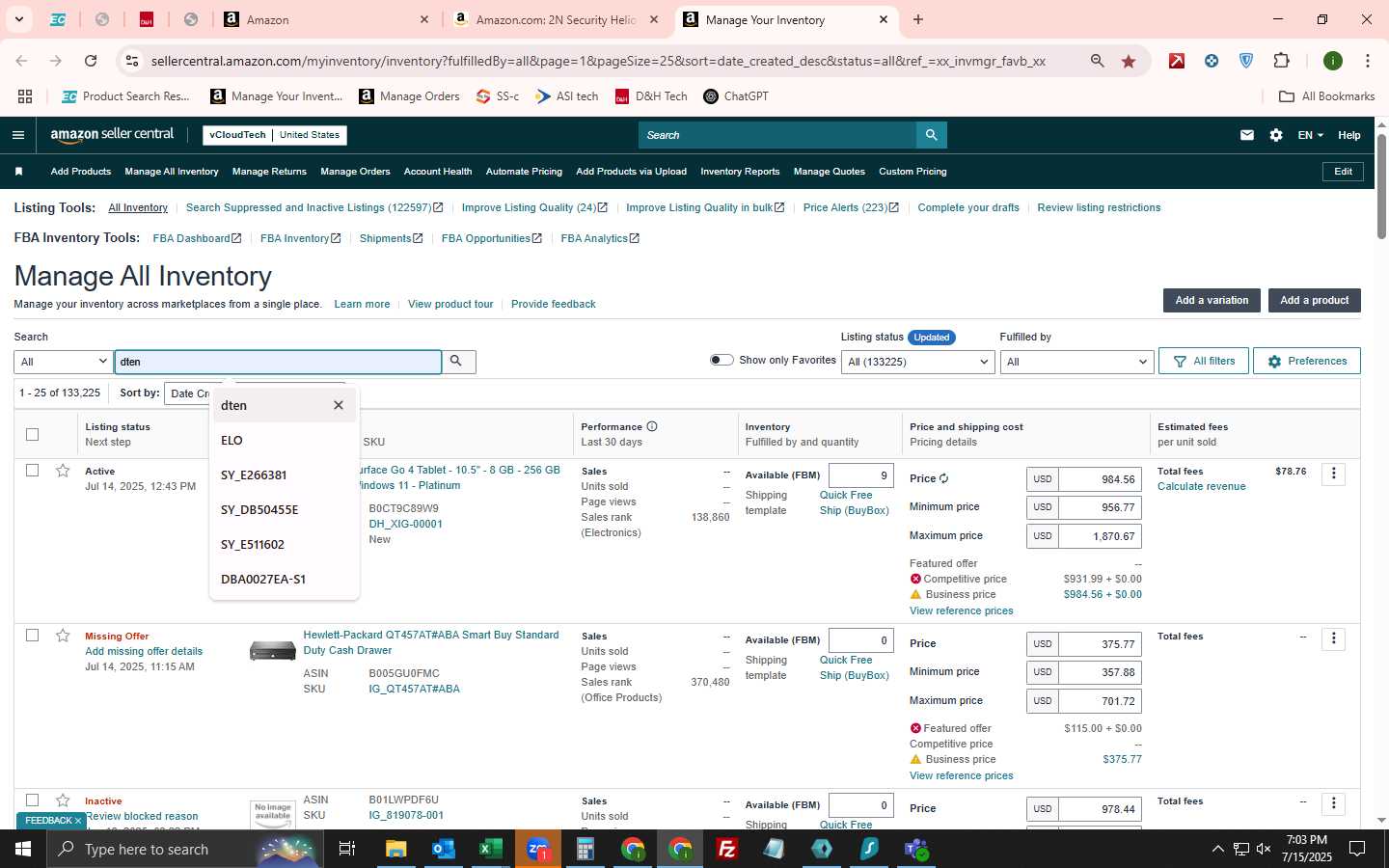1389x868 pixels.
Task: Open the EN language dropdown
Action: tap(1310, 135)
